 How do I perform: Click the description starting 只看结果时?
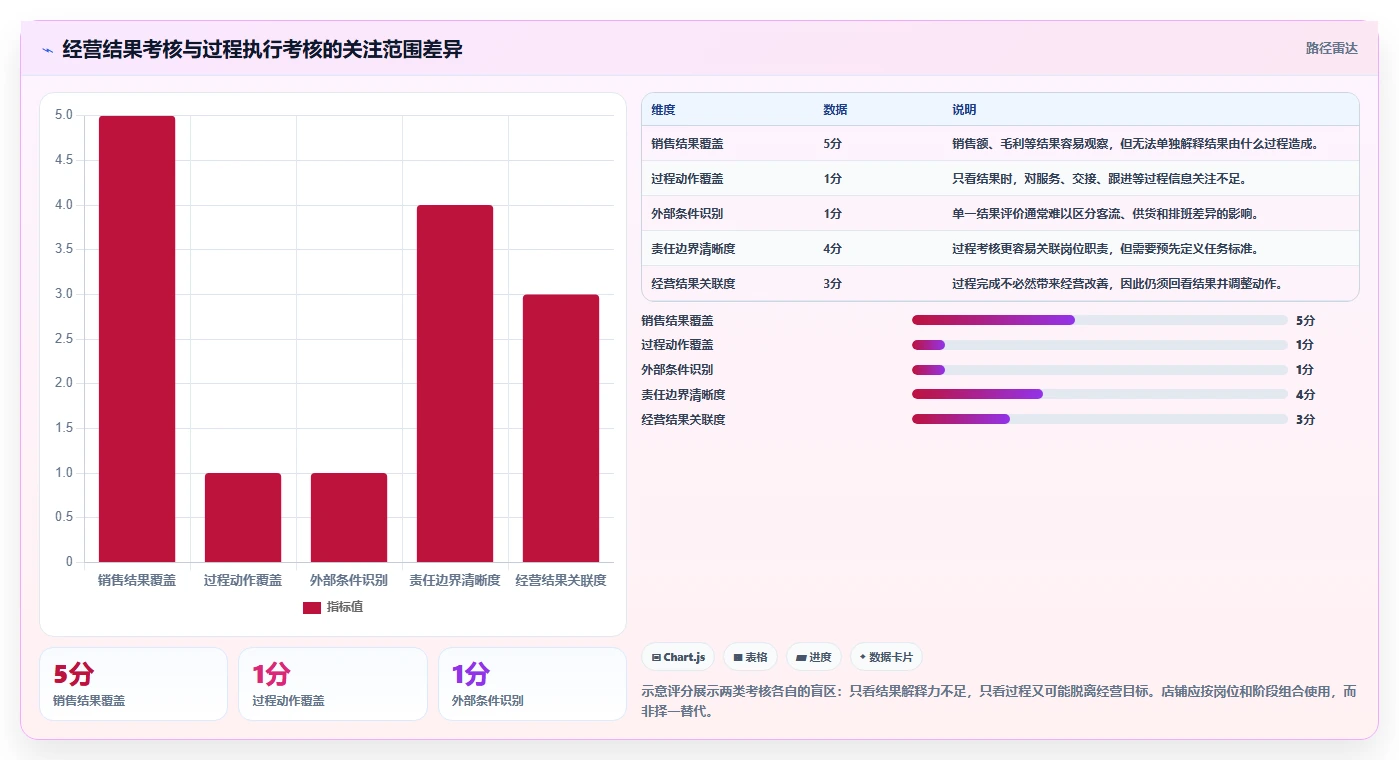1099,178
